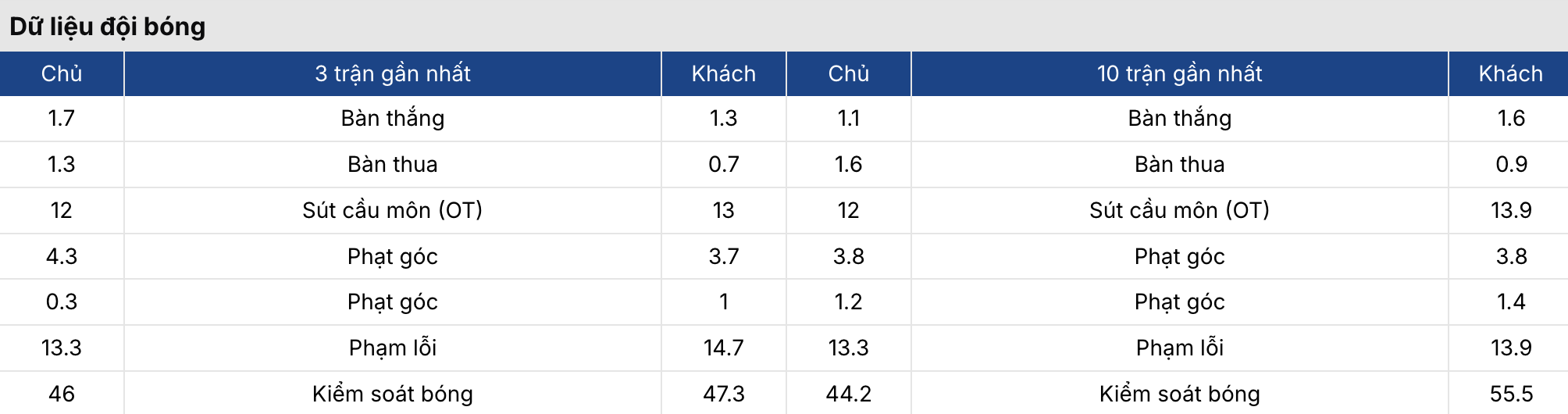Click the 1.1 home goals value

pos(848,118)
